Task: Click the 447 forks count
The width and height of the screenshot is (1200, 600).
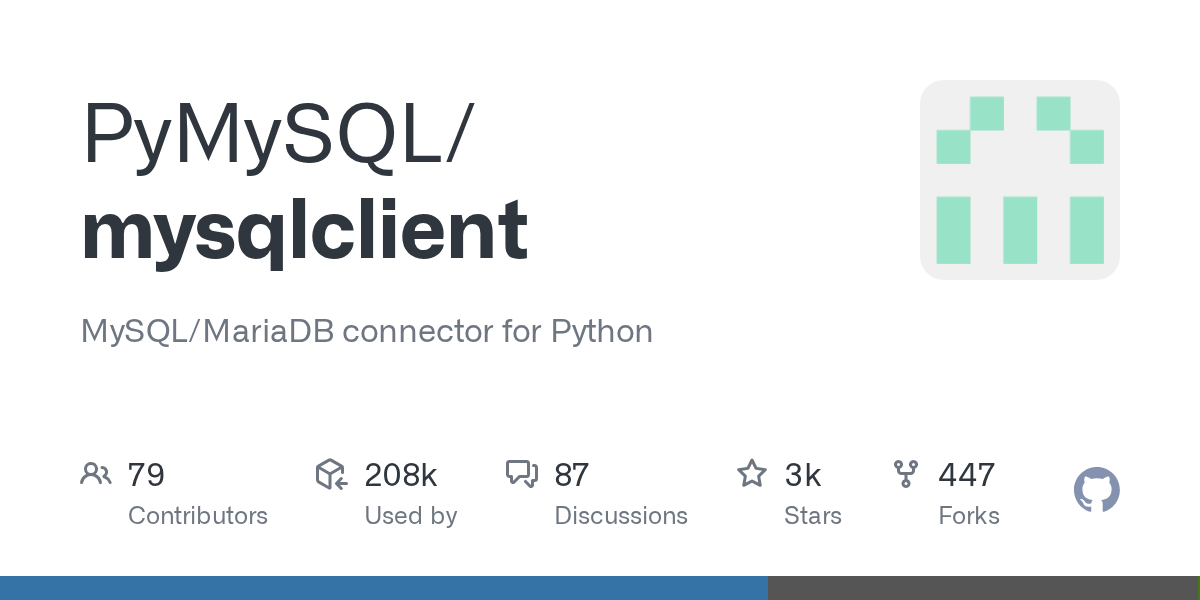Action: pos(966,475)
